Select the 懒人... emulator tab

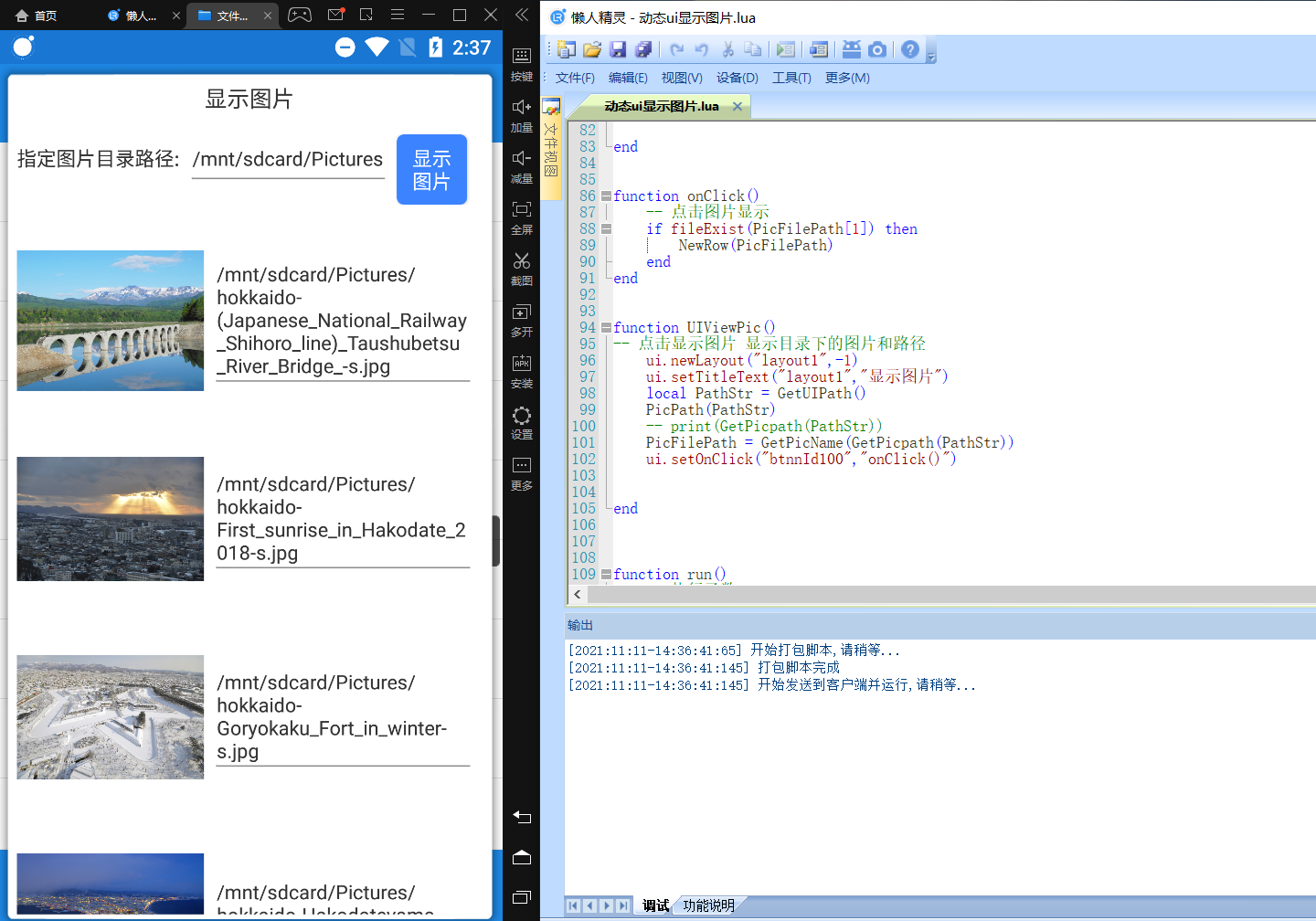tap(133, 16)
